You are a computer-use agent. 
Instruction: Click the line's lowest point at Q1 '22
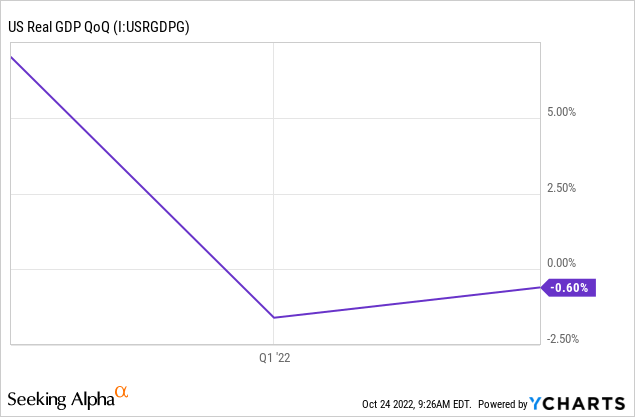[274, 317]
